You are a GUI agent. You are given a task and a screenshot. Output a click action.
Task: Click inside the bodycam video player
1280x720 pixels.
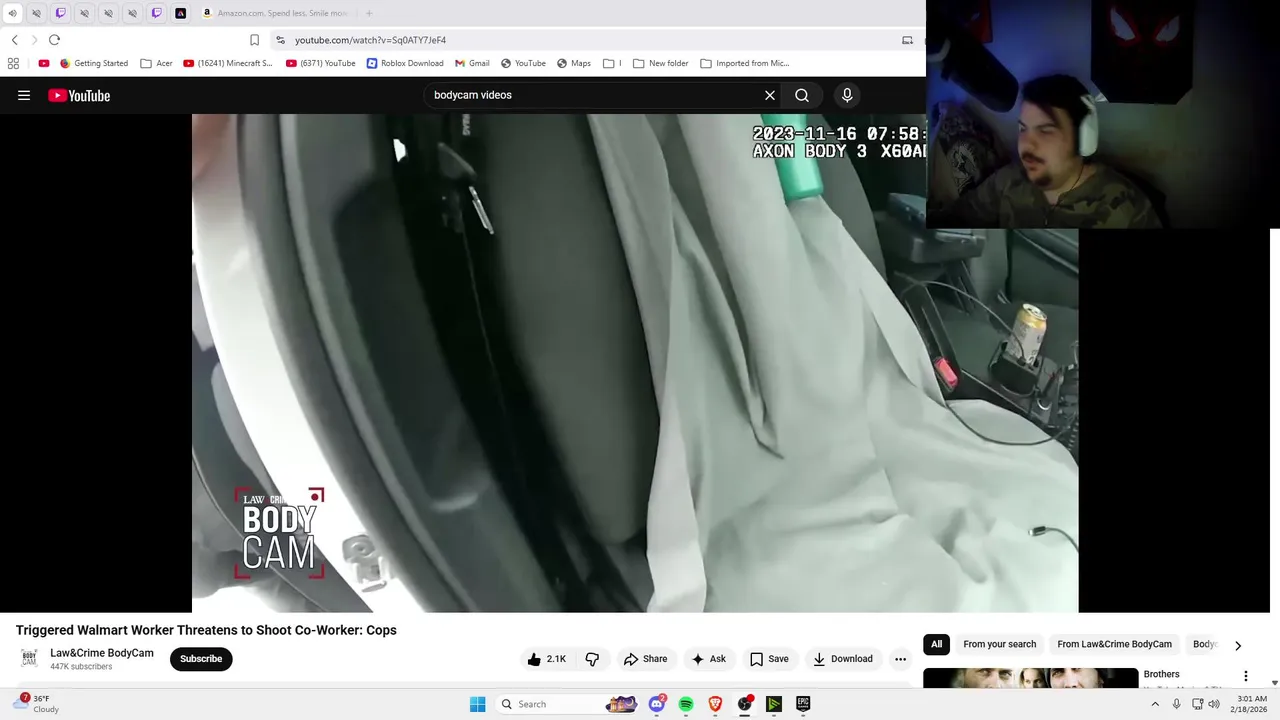(x=635, y=363)
